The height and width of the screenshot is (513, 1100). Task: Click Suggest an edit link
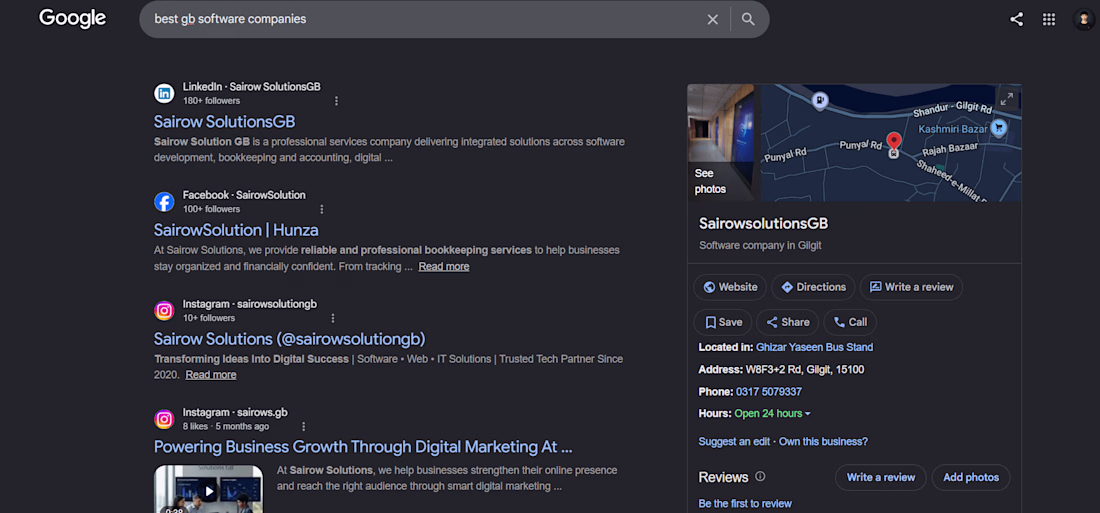pyautogui.click(x=734, y=441)
